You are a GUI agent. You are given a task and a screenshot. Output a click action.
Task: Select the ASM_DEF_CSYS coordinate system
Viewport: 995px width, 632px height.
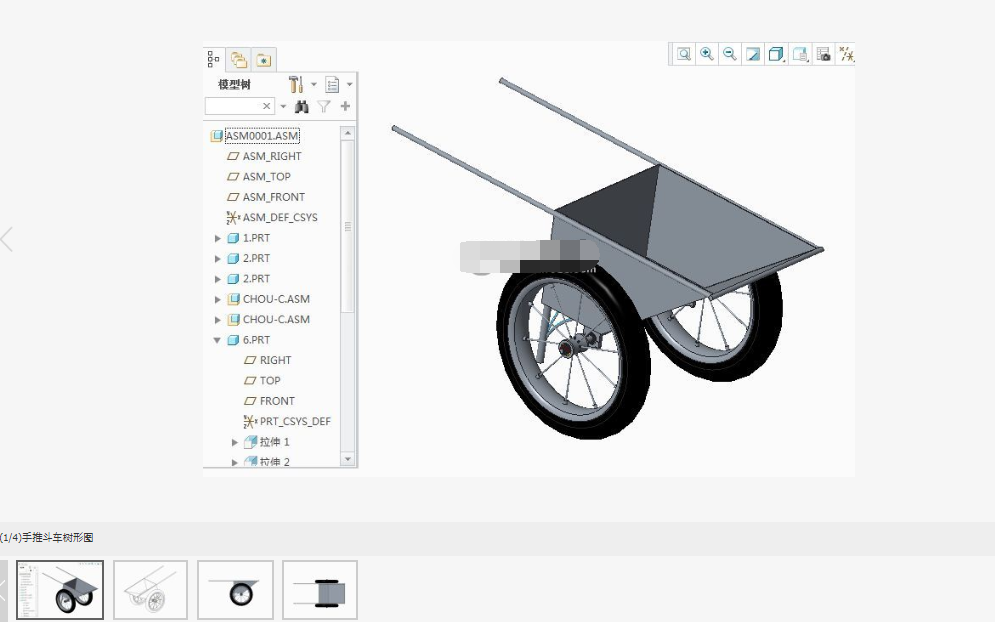tap(280, 217)
